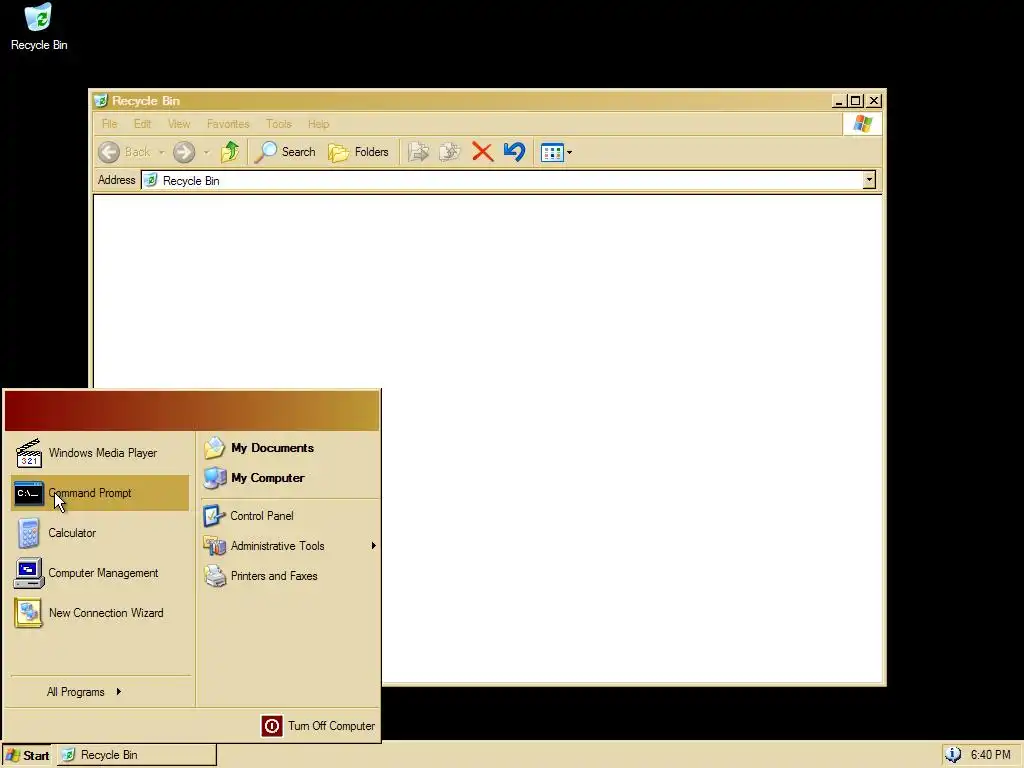Open the View menu
This screenshot has width=1024, height=768.
pos(179,124)
